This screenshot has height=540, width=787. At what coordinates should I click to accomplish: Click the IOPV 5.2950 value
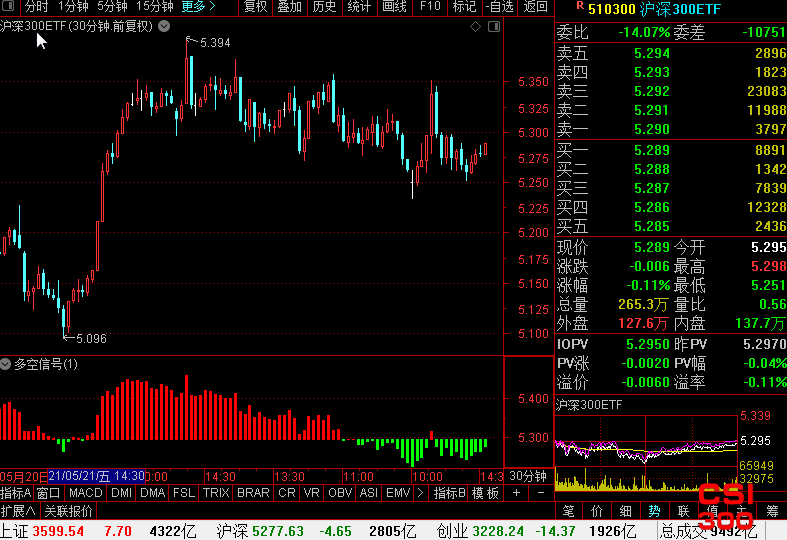(647, 344)
